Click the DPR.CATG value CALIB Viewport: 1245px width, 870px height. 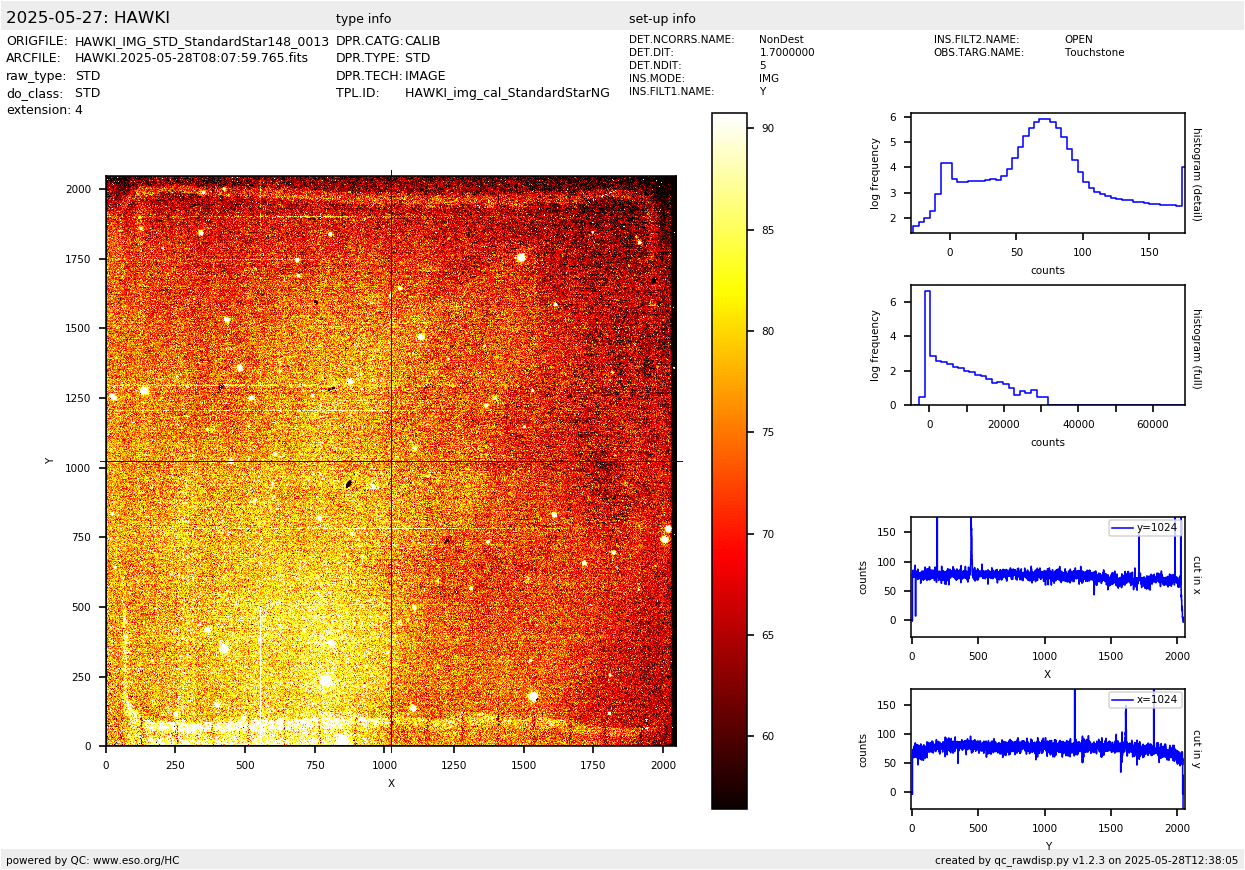click(422, 41)
